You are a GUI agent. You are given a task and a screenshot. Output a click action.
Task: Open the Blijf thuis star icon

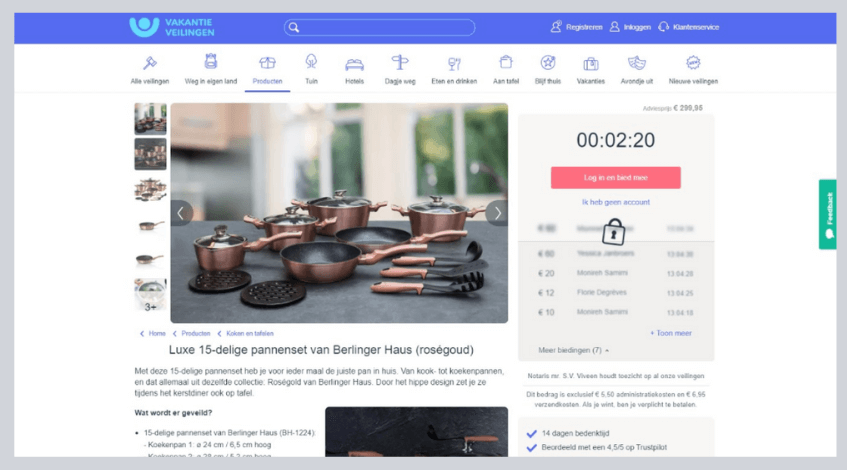coord(548,63)
